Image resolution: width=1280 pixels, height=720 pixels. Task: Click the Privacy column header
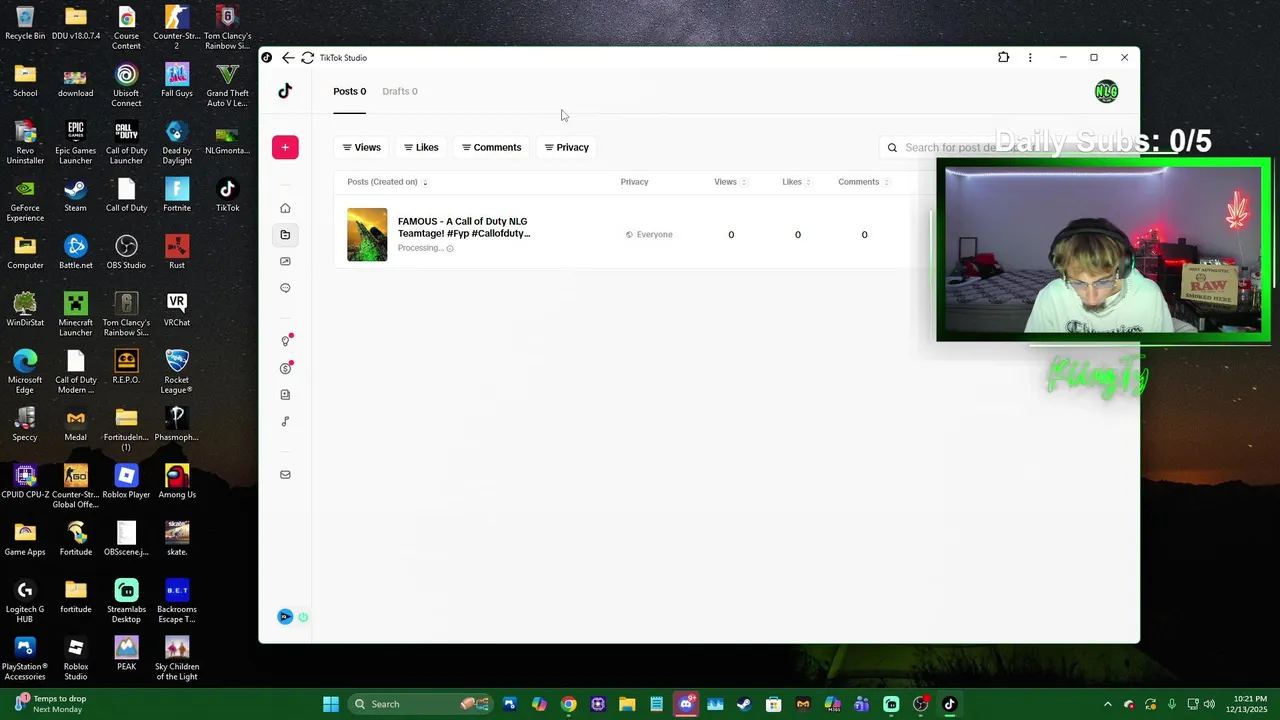click(x=634, y=182)
